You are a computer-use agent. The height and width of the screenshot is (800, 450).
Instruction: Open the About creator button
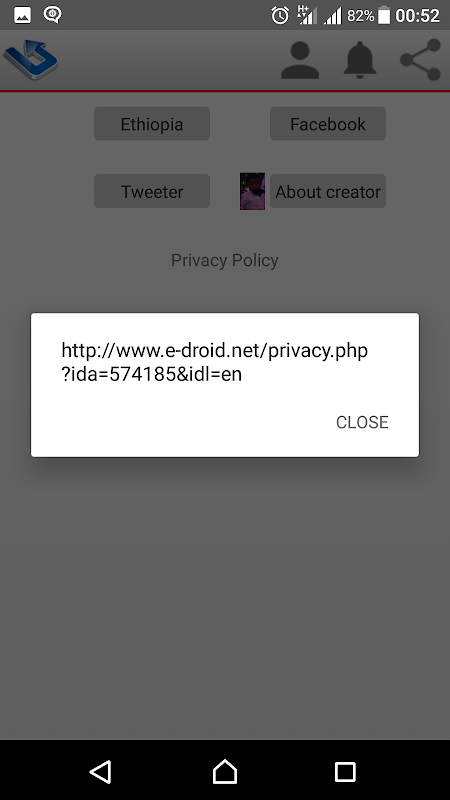(328, 191)
